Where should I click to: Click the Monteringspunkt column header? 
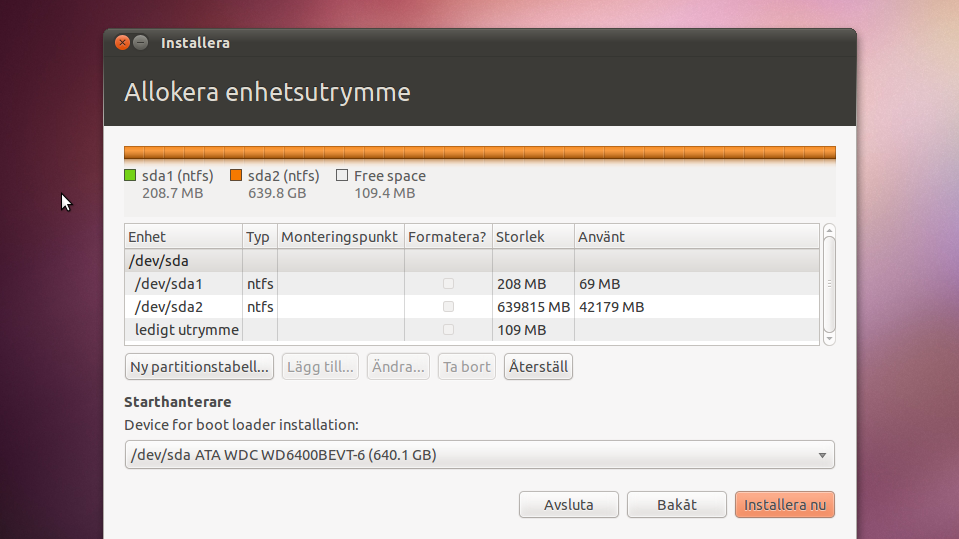tap(341, 237)
